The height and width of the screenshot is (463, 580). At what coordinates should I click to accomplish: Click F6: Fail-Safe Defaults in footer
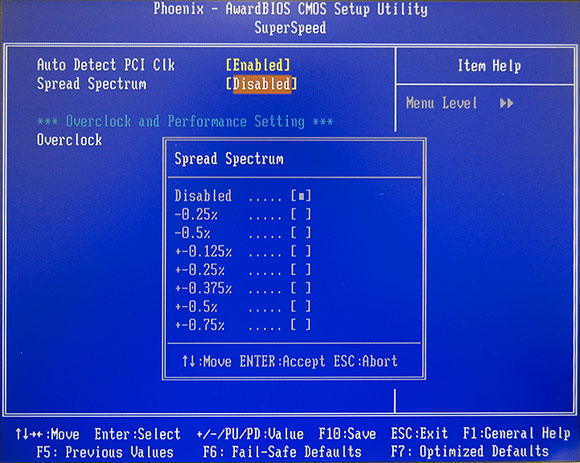point(282,452)
